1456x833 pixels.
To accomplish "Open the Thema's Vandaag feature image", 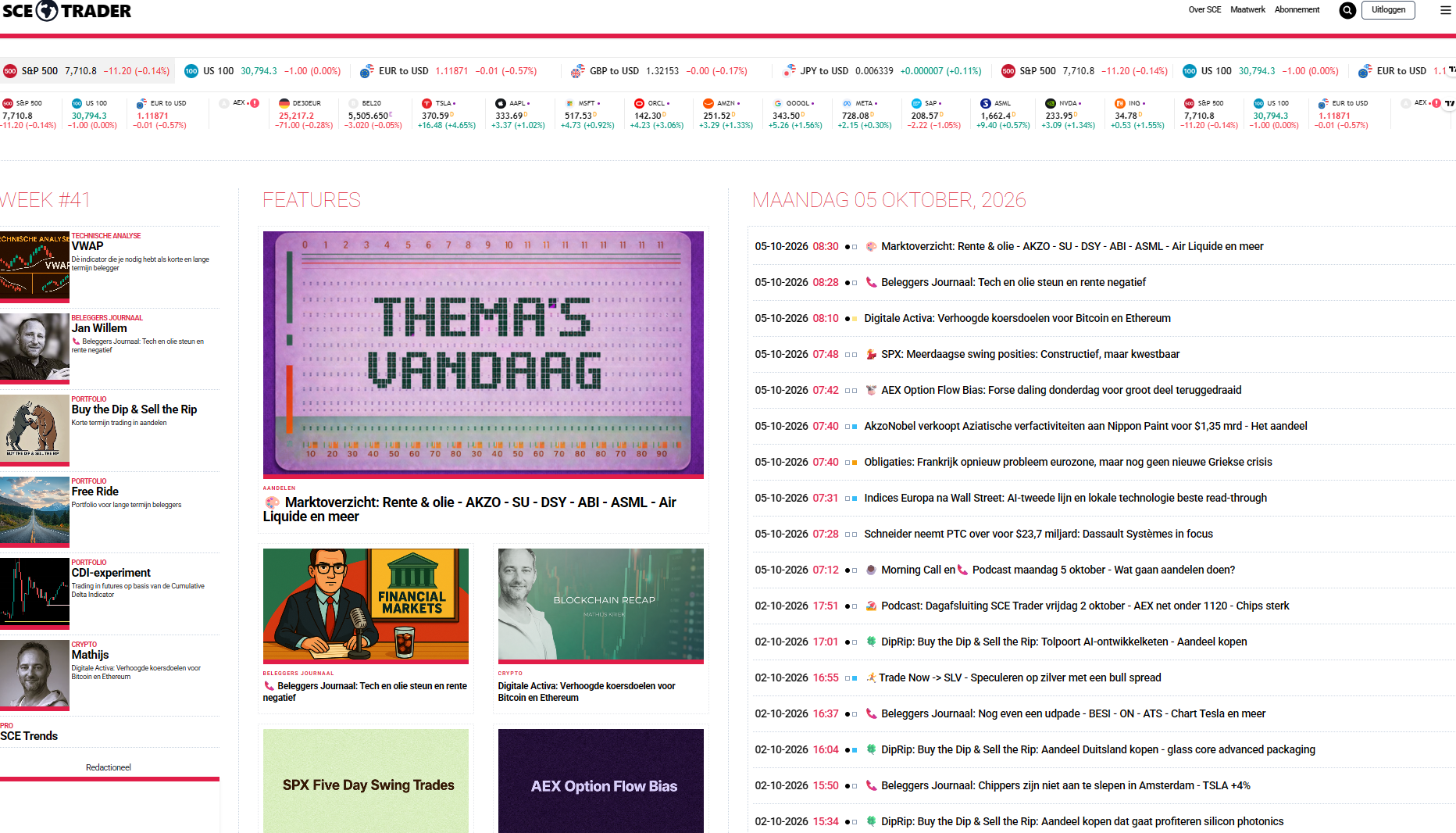I will tap(483, 353).
